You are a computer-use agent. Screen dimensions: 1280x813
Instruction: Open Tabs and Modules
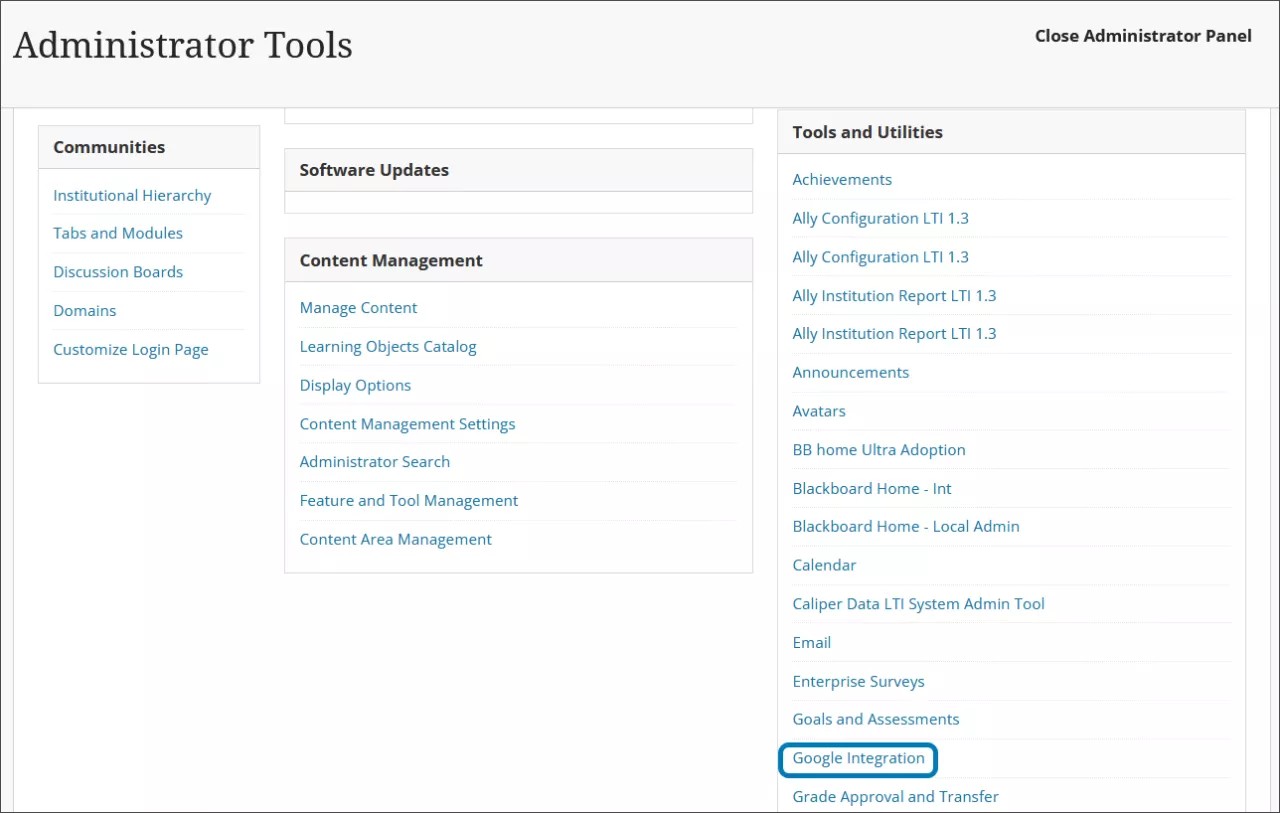[117, 233]
